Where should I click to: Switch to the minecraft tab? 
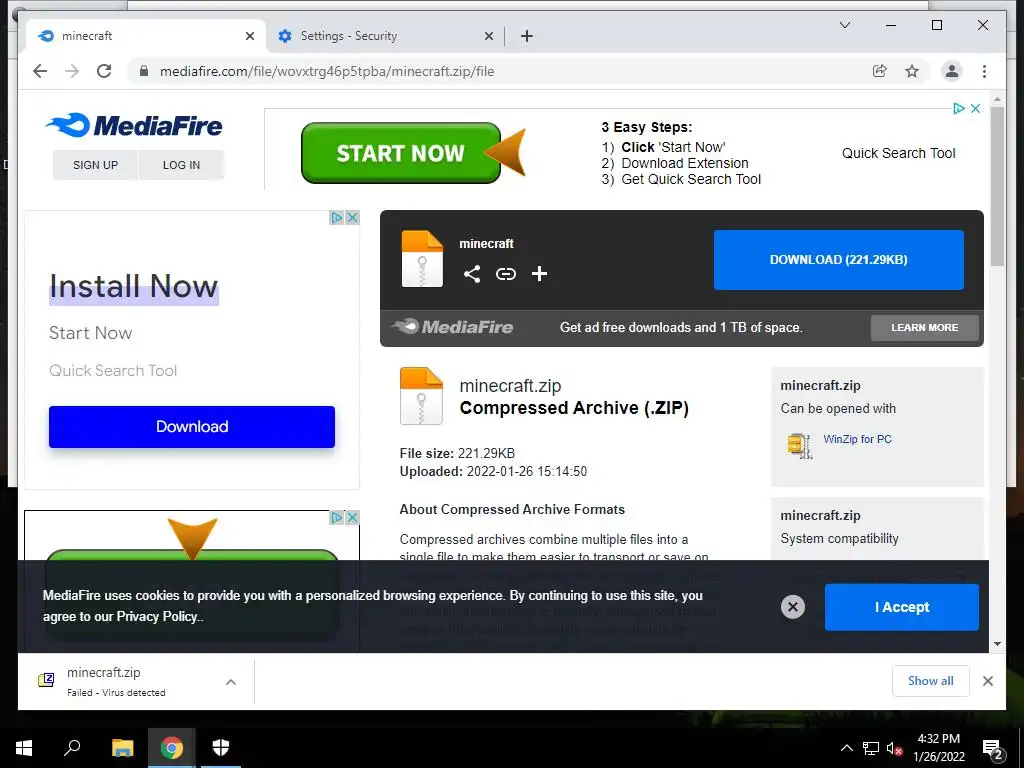click(146, 36)
